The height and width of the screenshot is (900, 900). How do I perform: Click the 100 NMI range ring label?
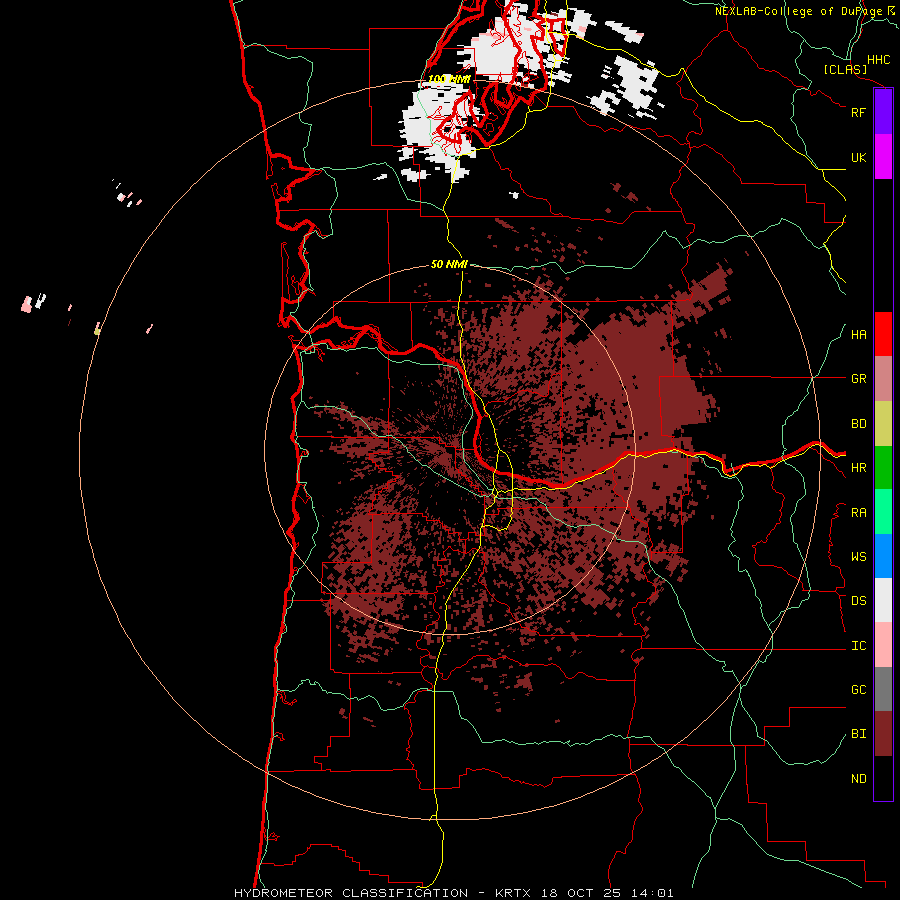pos(449,79)
